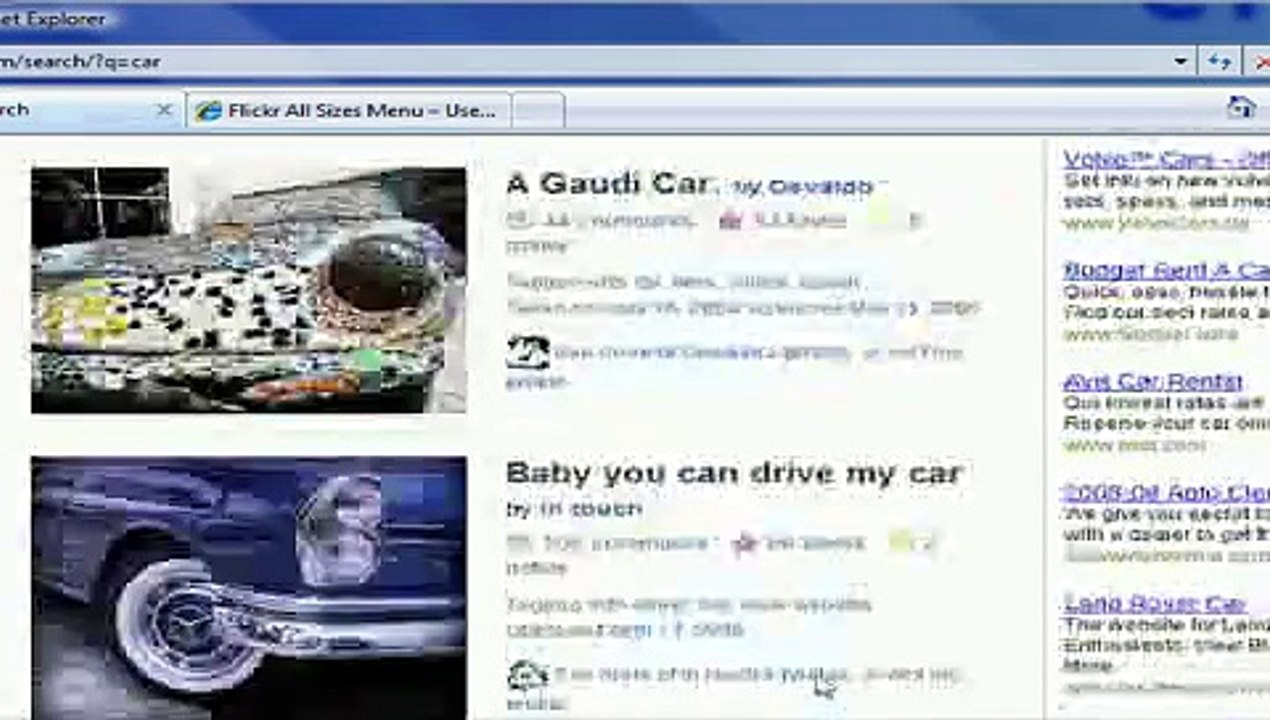Image resolution: width=1270 pixels, height=720 pixels.
Task: Visit photographer Osvaldo's profile link
Action: pyautogui.click(x=818, y=186)
